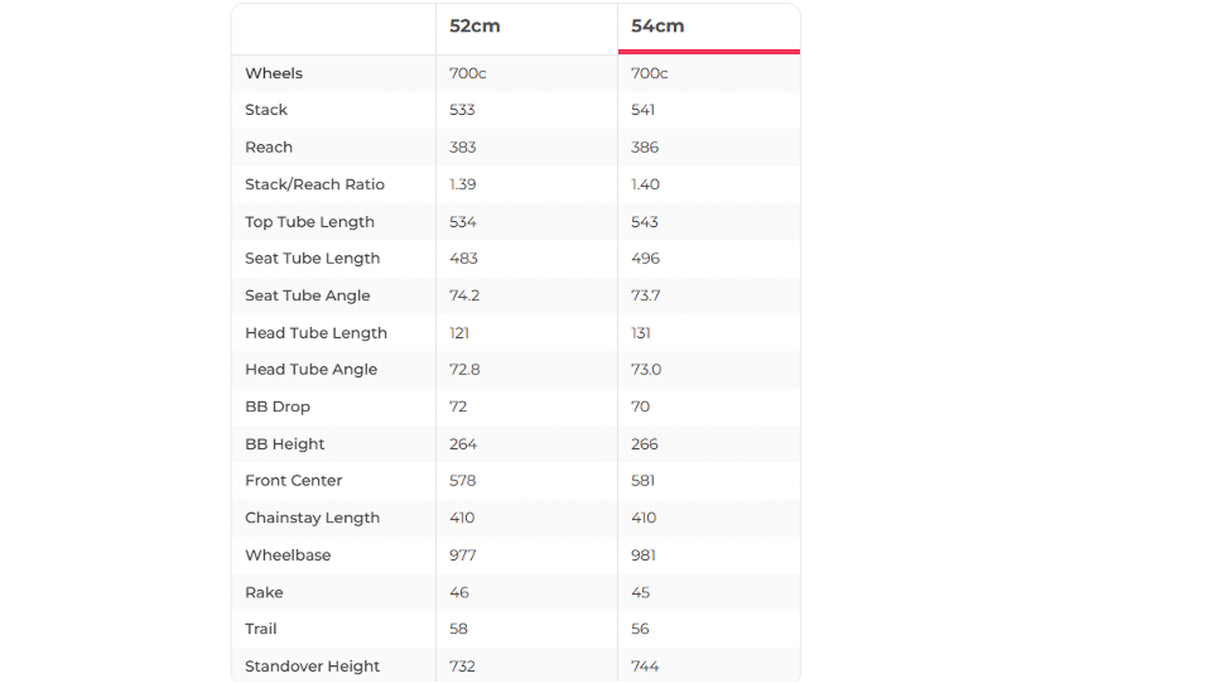Select the Standover Height label

[x=312, y=666]
